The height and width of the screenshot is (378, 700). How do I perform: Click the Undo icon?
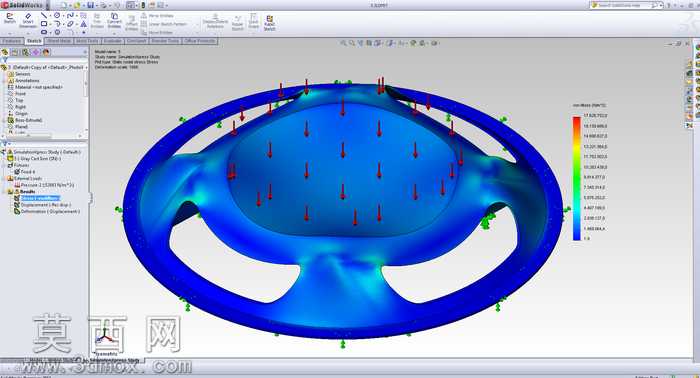(117, 5)
